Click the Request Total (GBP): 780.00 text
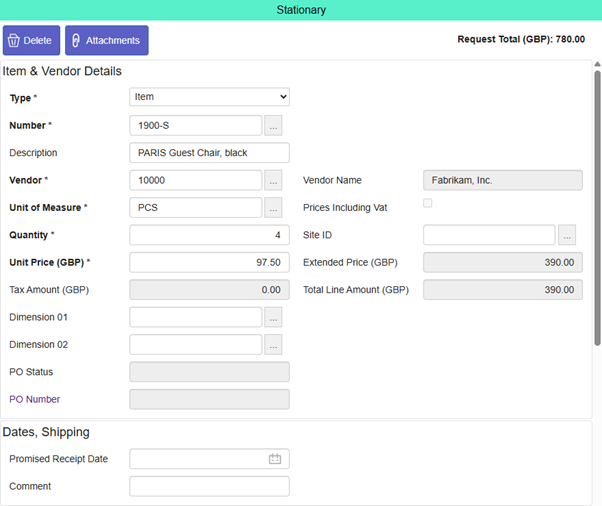 pos(521,39)
